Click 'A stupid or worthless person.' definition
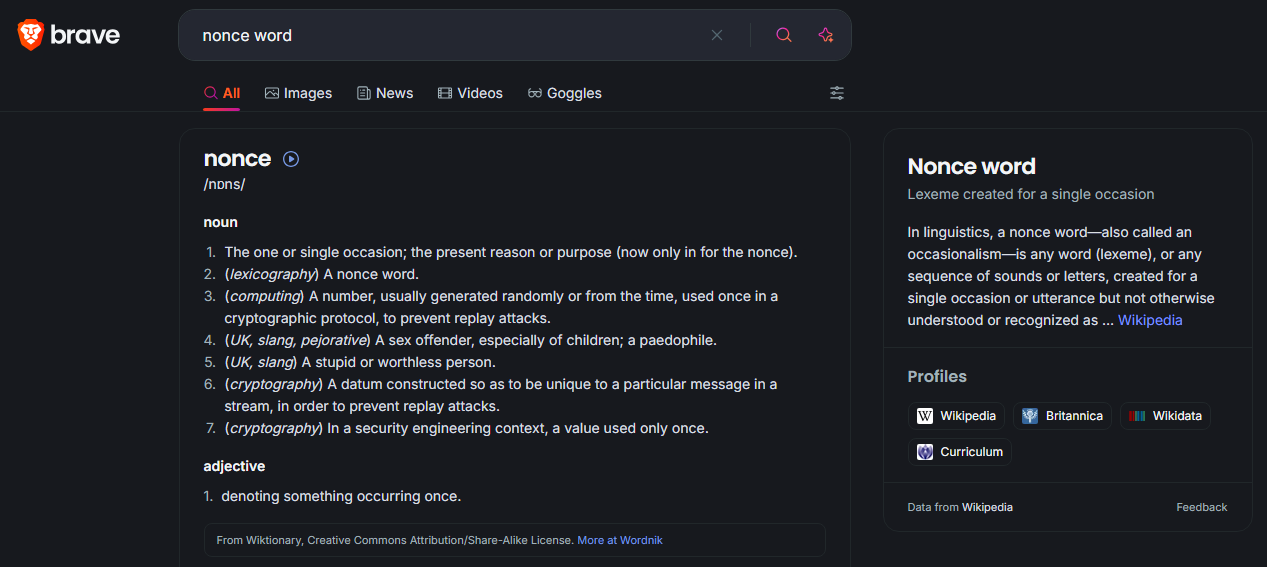 [x=399, y=362]
